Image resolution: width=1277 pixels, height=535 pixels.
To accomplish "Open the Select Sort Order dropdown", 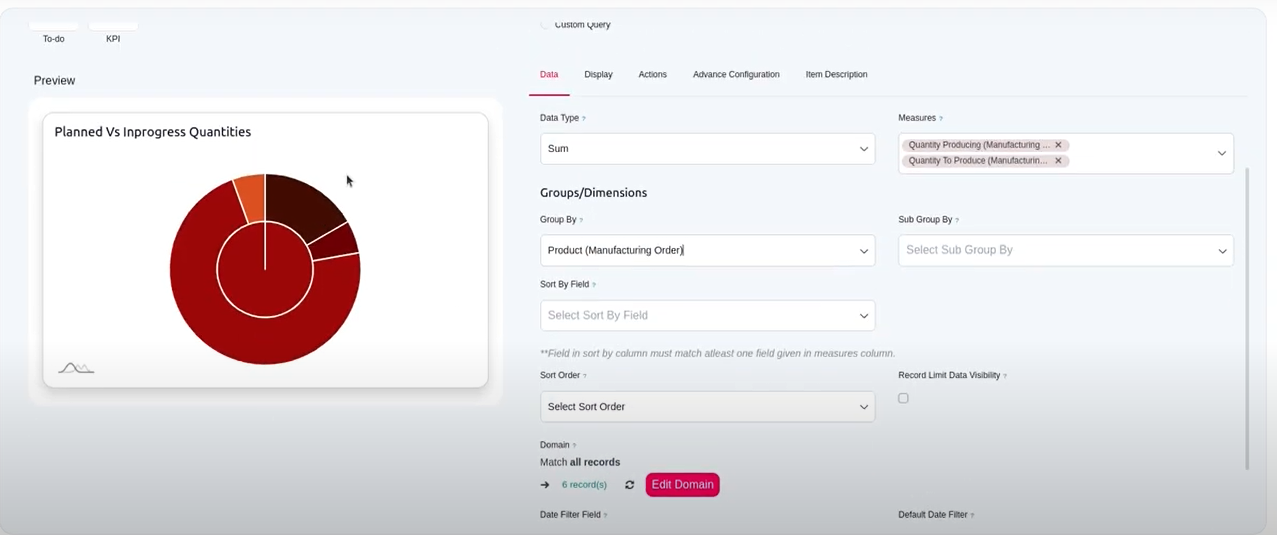I will pyautogui.click(x=707, y=407).
